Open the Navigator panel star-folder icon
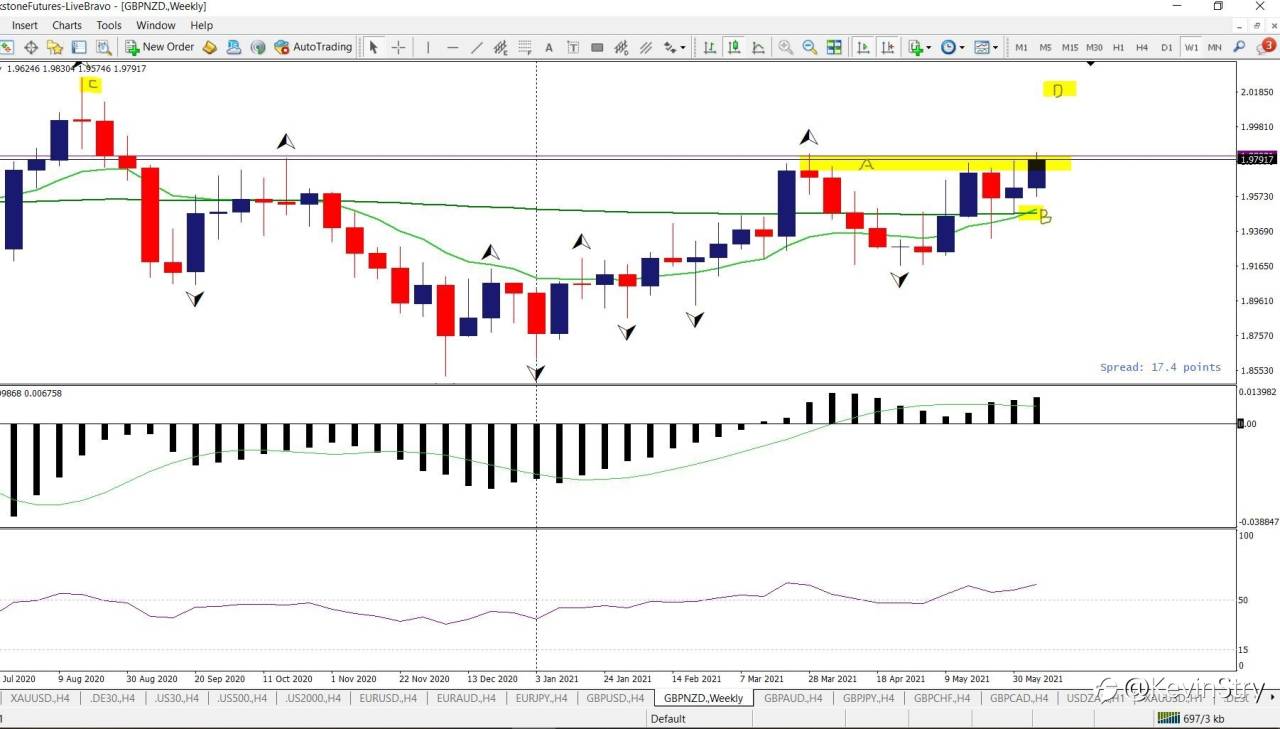The image size is (1280, 729). (55, 47)
